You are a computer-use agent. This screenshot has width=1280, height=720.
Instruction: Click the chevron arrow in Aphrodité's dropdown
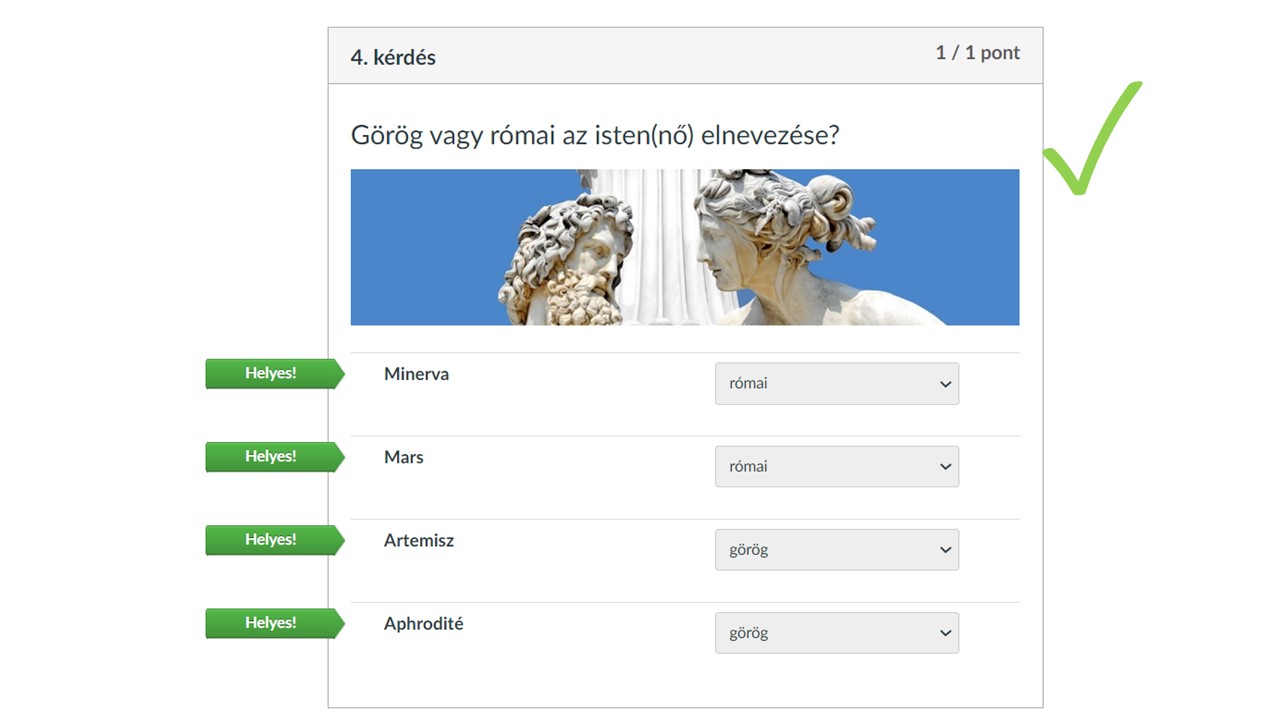945,633
